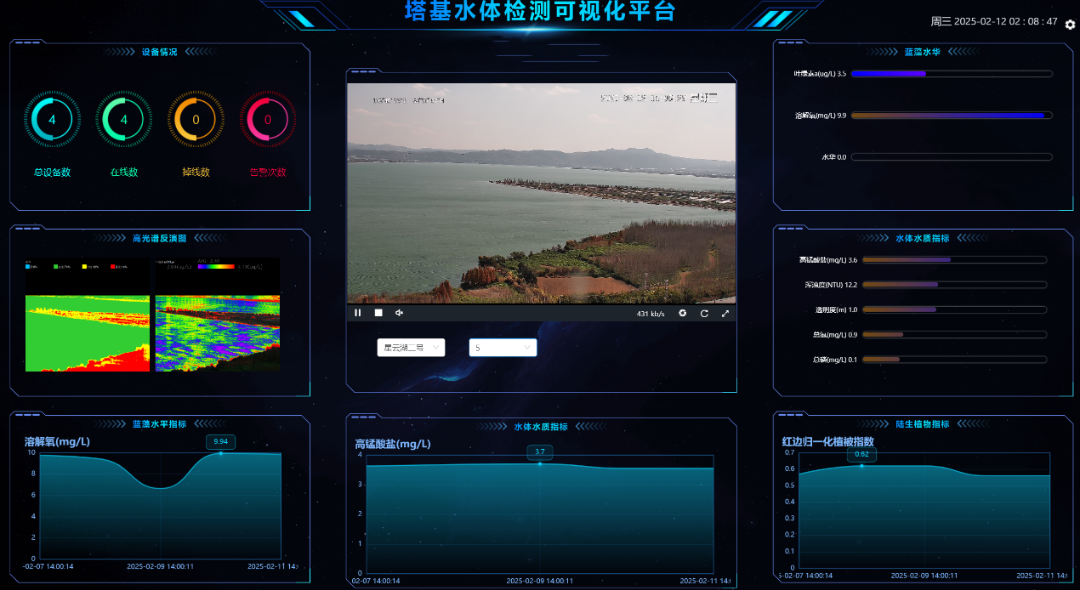Image resolution: width=1080 pixels, height=590 pixels.
Task: Click the red 告警次数 ring gauge
Action: point(268,120)
